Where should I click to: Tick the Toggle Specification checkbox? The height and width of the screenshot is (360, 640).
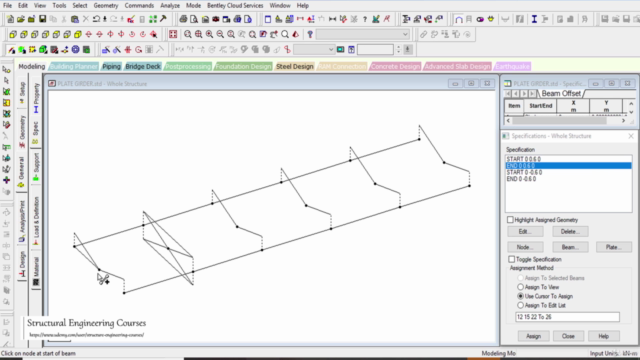pyautogui.click(x=511, y=259)
